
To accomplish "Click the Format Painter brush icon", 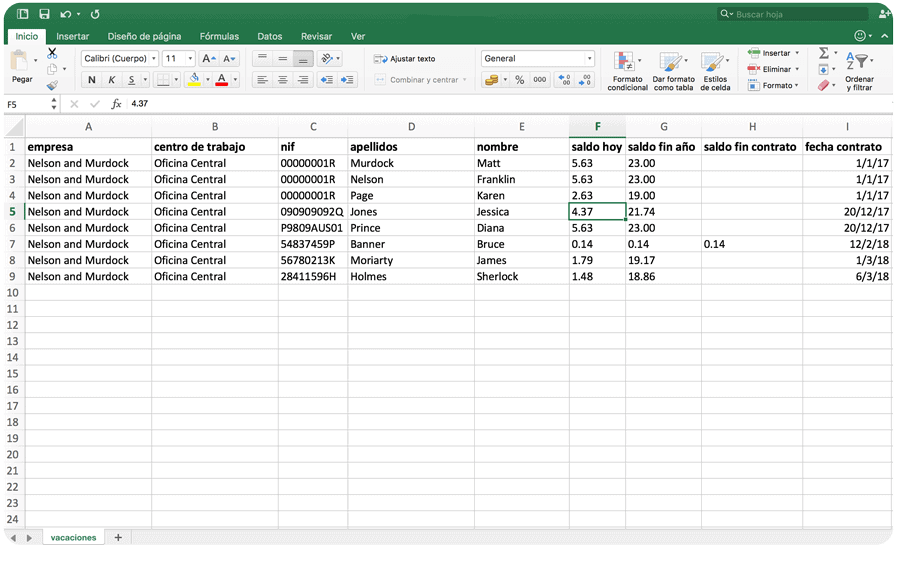I will point(52,85).
